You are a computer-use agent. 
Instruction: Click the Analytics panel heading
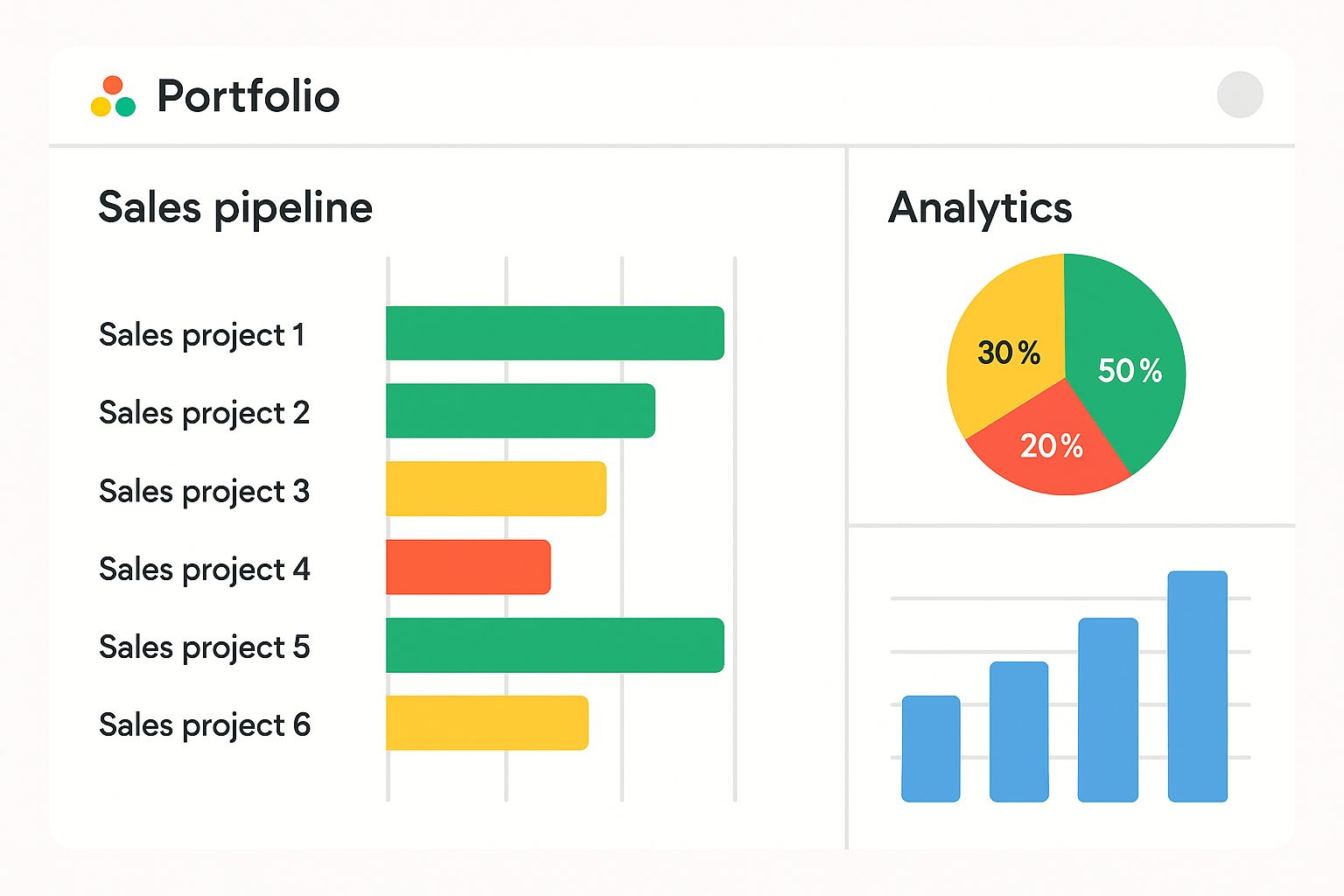pyautogui.click(x=980, y=208)
